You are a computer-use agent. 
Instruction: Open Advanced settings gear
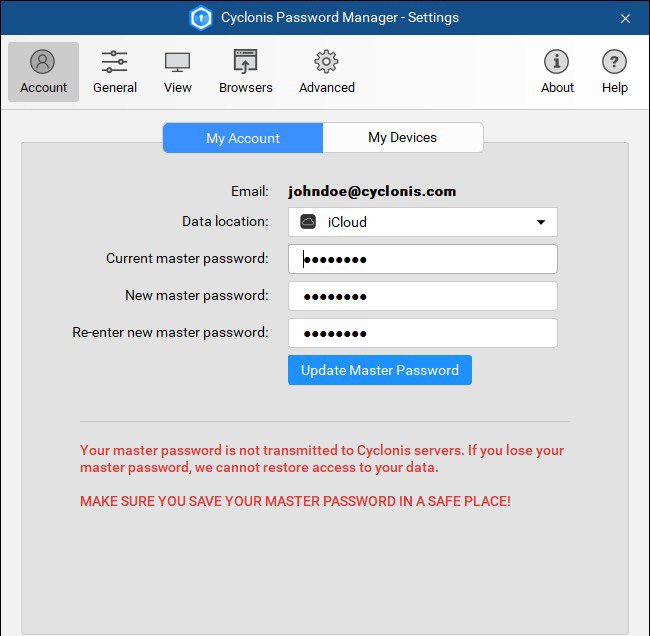tap(326, 72)
